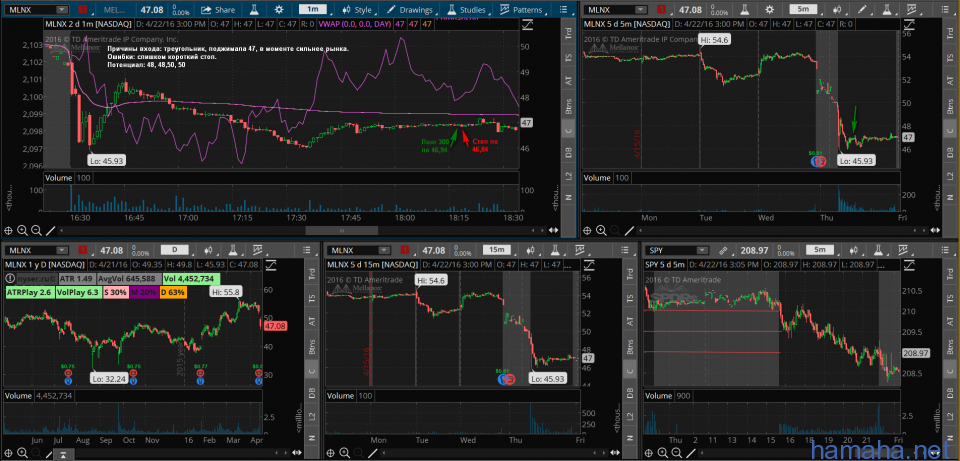Open symbol dropdown in daily MLNX chart
Image resolution: width=960 pixels, height=461 pixels.
pos(62,250)
